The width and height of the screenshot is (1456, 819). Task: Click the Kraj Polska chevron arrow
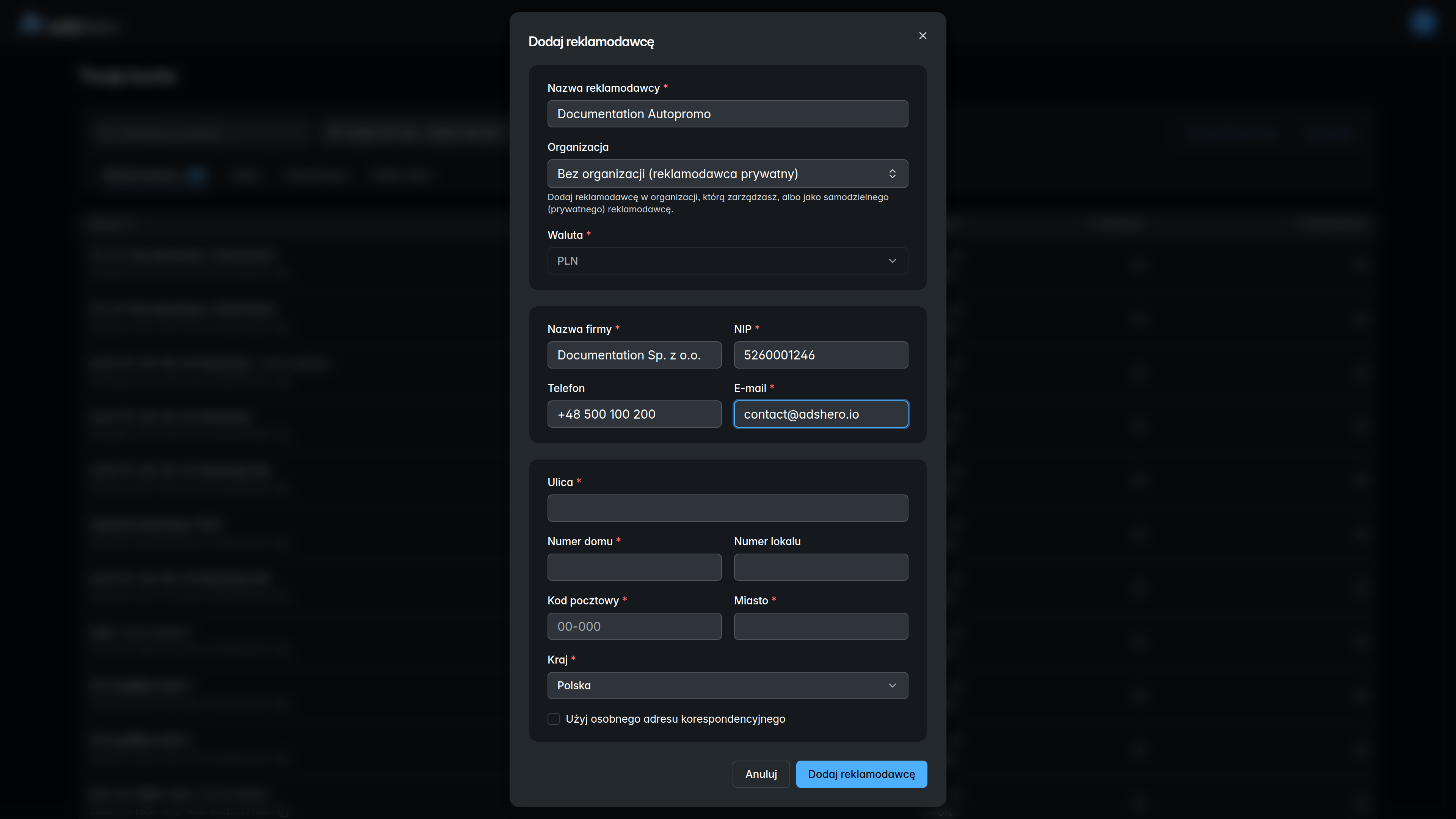coord(892,685)
